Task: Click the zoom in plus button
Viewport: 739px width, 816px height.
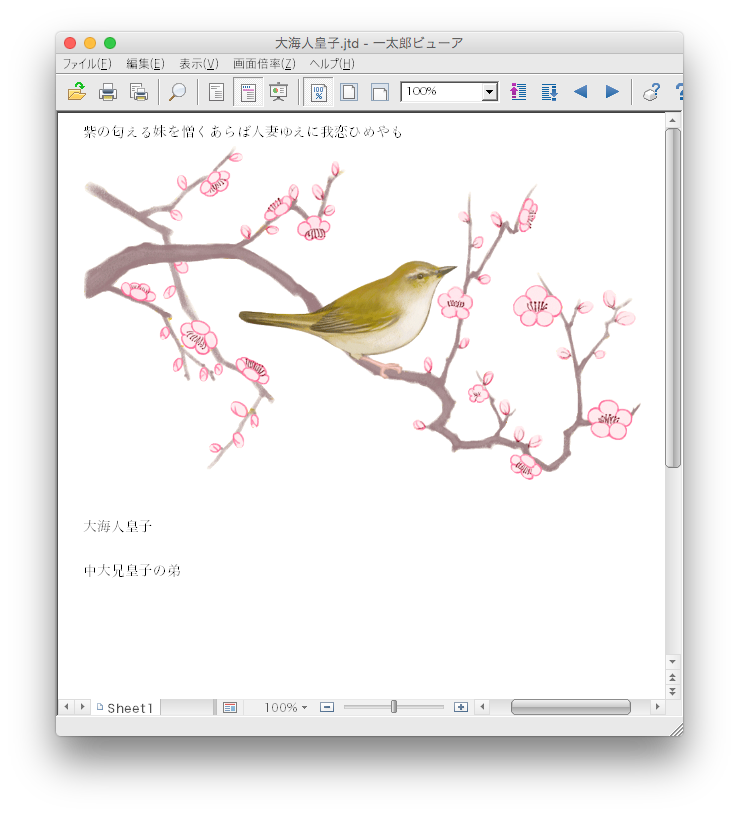Action: [x=461, y=707]
